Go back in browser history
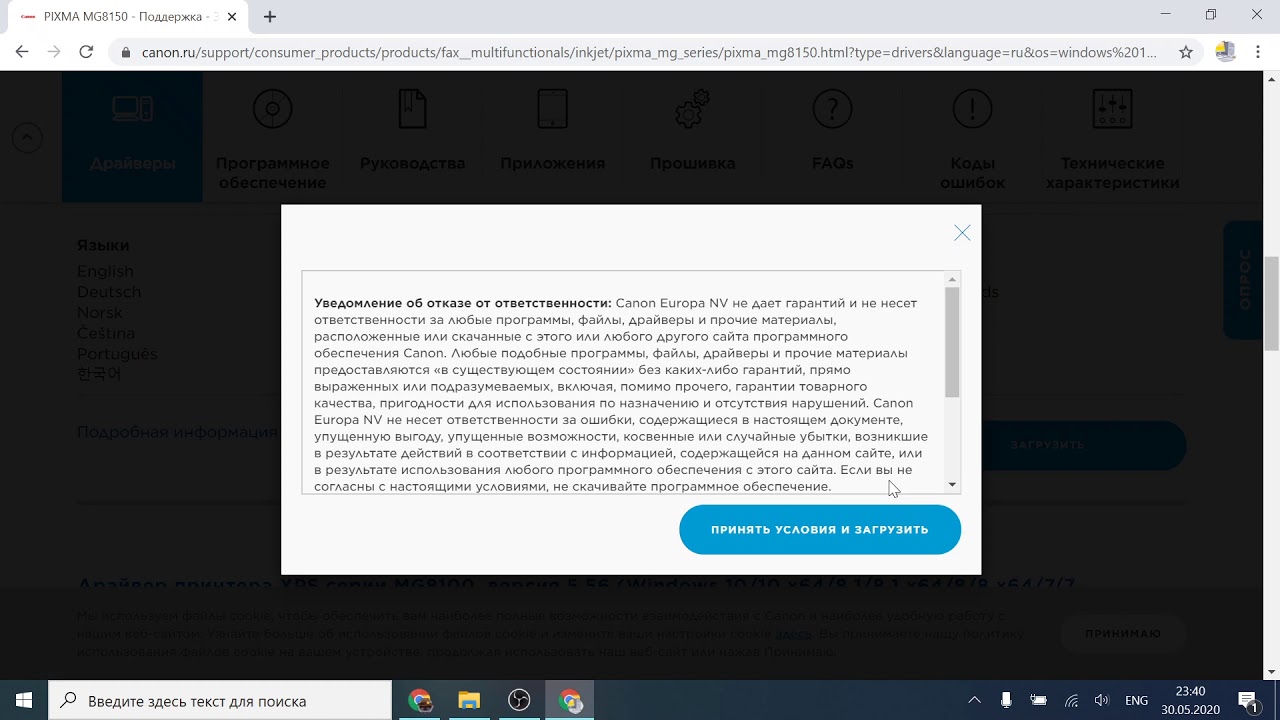Screen dimensions: 1280x720 pyautogui.click(x=22, y=52)
